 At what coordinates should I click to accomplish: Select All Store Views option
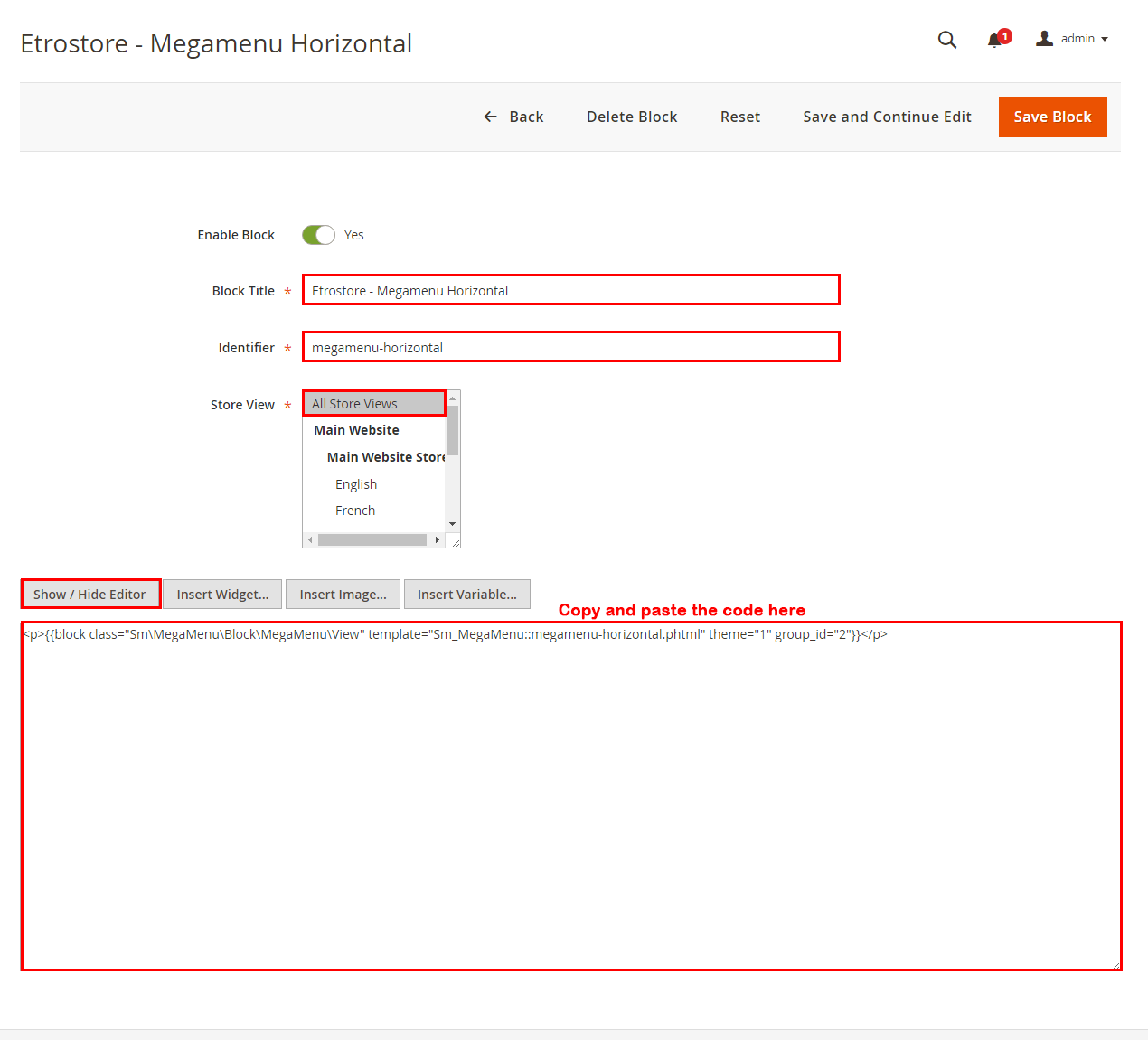tap(373, 404)
